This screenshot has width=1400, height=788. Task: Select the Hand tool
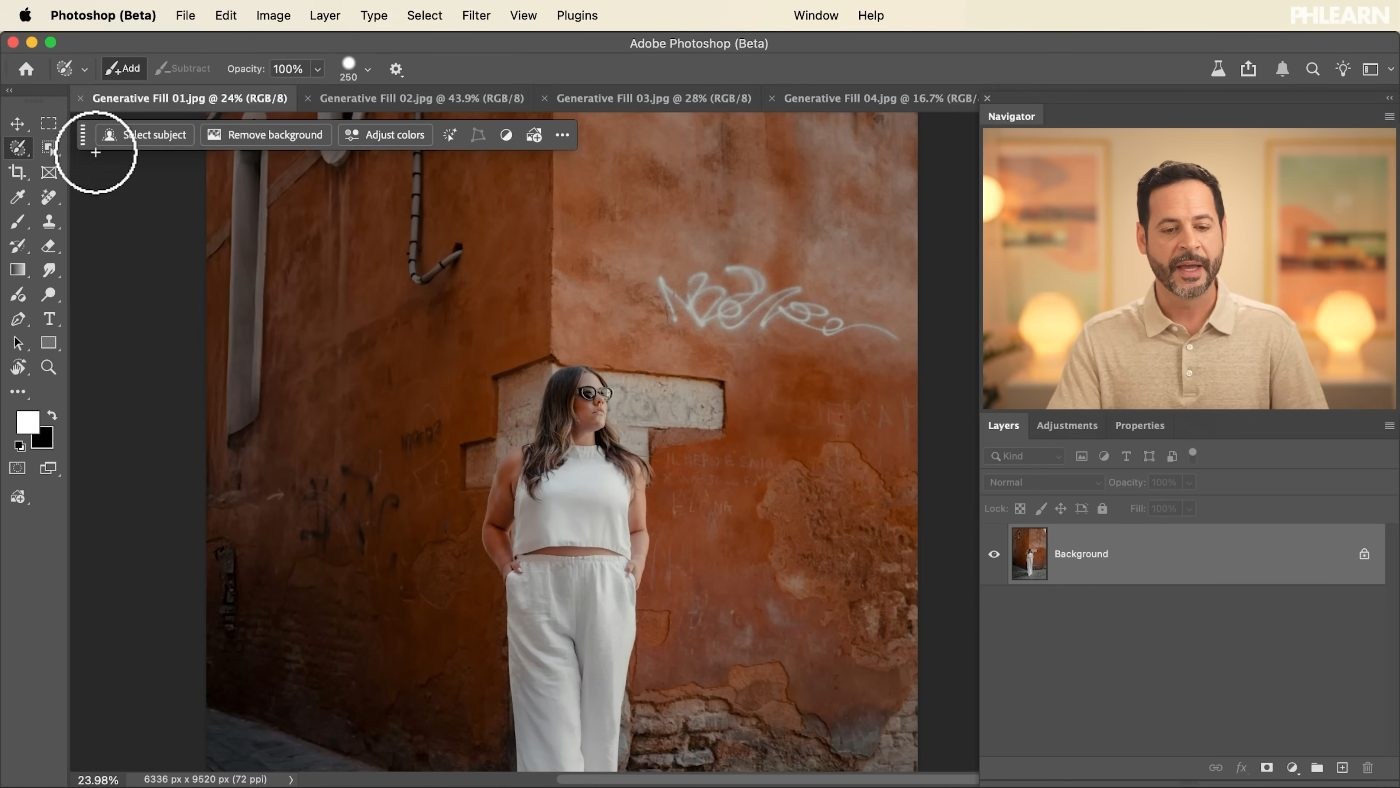pyautogui.click(x=18, y=367)
